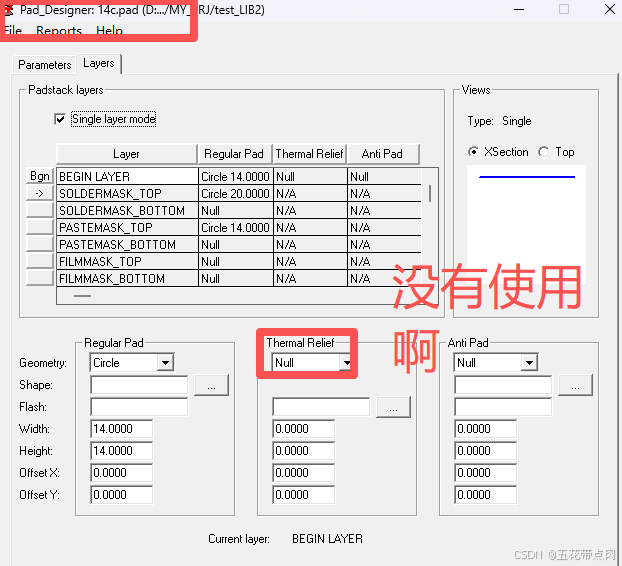Click the Regular Pad Flash field
The image size is (622, 566).
pyautogui.click(x=139, y=407)
